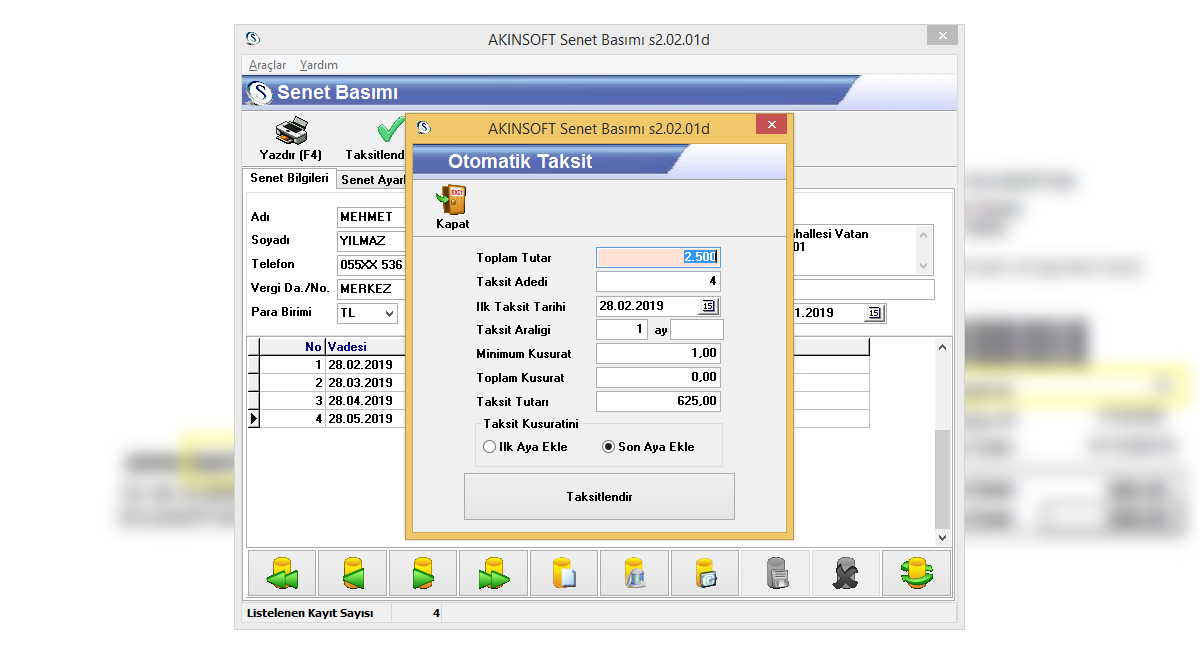This screenshot has width=1200, height=653.
Task: Switch to the Senet Bilgileri tab
Action: tap(289, 178)
